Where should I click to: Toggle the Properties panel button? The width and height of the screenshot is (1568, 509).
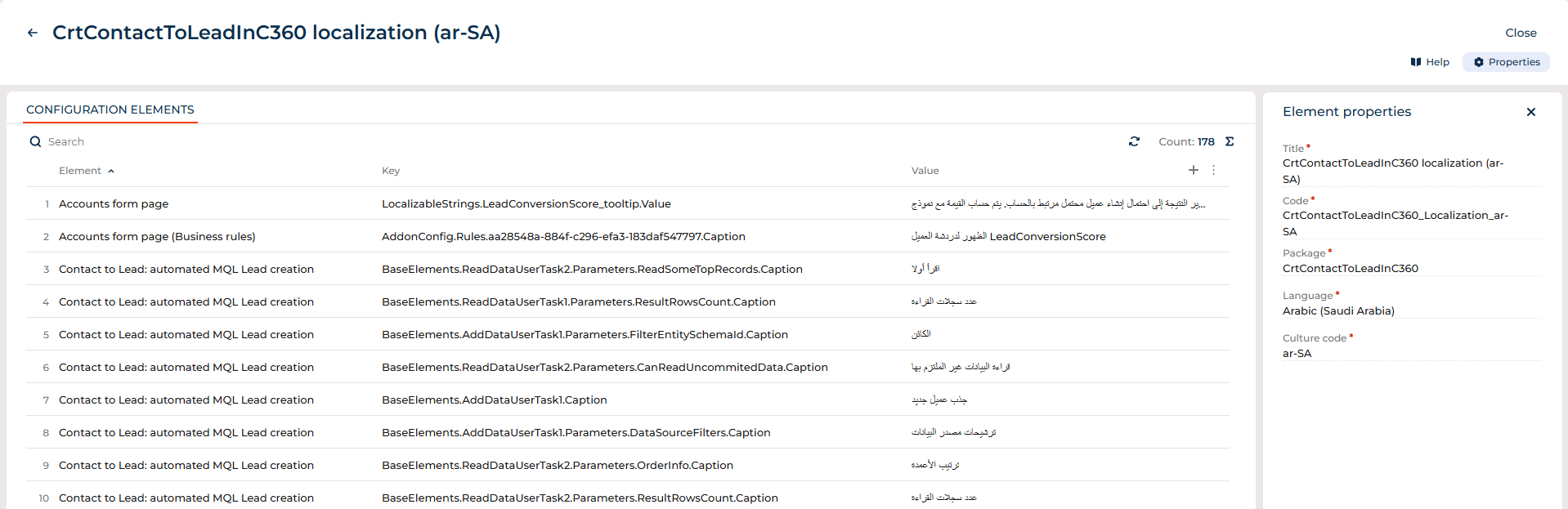[1506, 62]
